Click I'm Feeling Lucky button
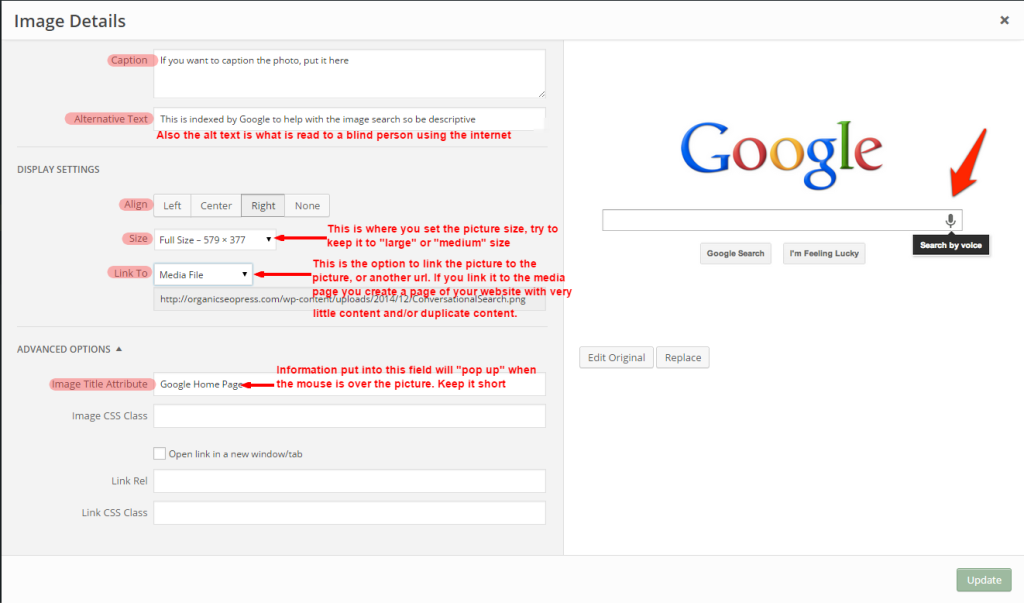This screenshot has width=1024, height=603. (824, 253)
